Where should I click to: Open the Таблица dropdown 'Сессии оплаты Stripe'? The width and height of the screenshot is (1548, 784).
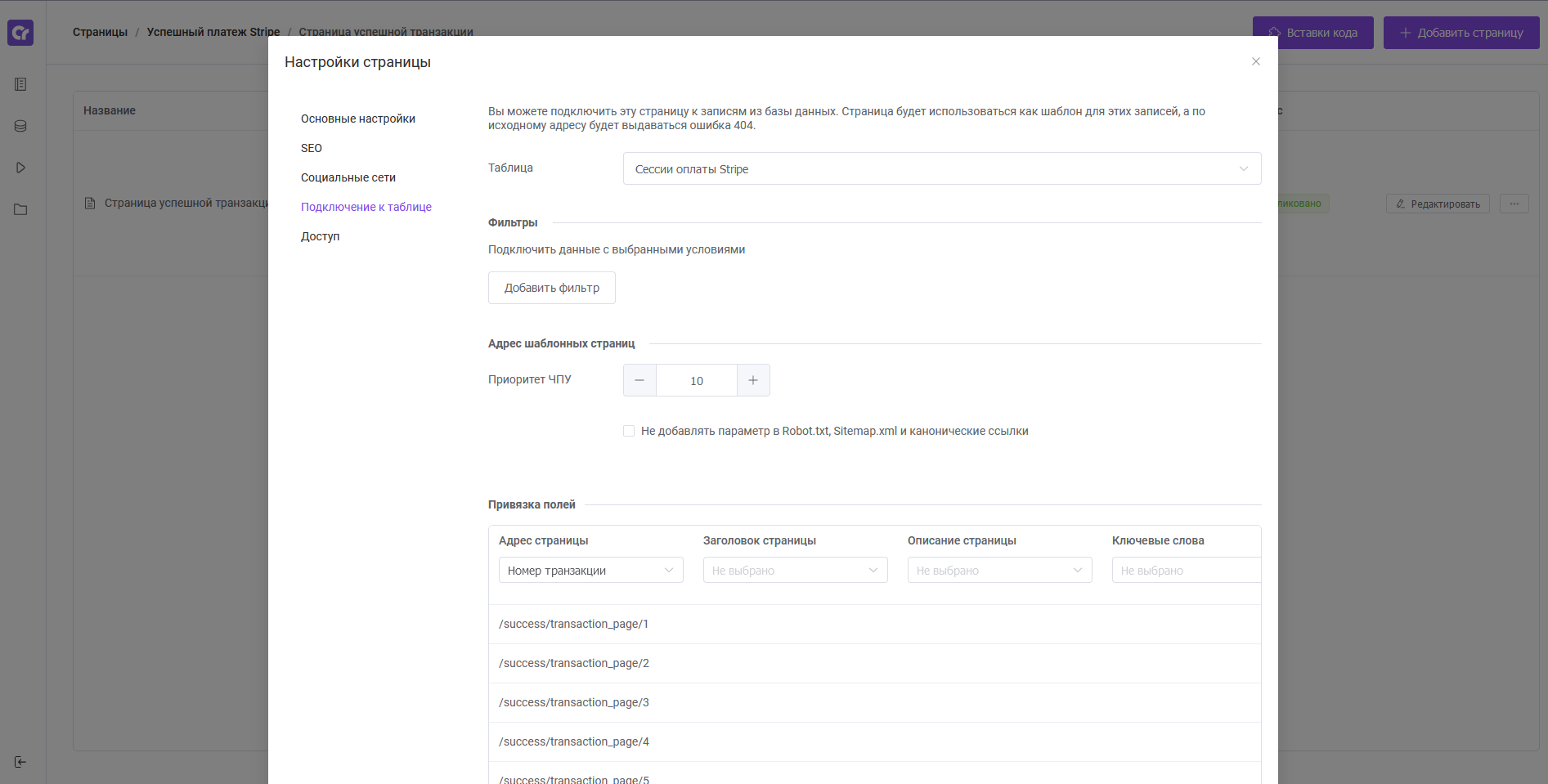pos(942,168)
